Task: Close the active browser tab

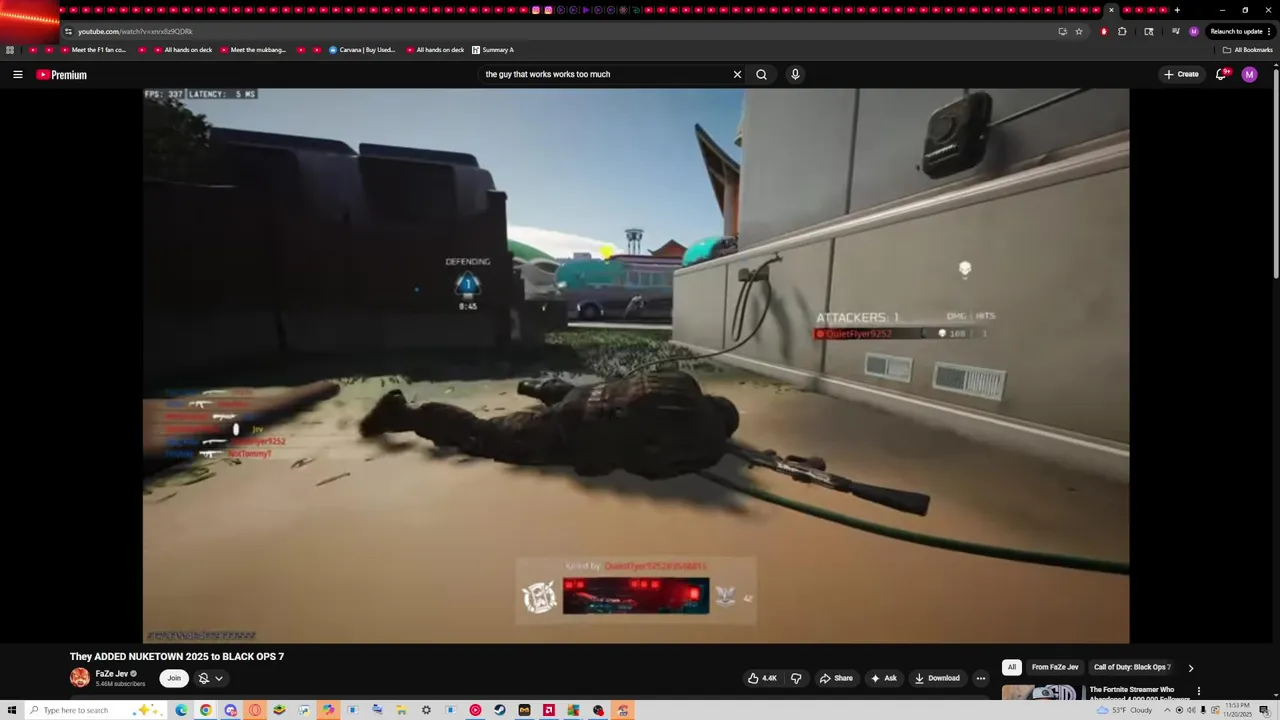Action: [x=1111, y=10]
